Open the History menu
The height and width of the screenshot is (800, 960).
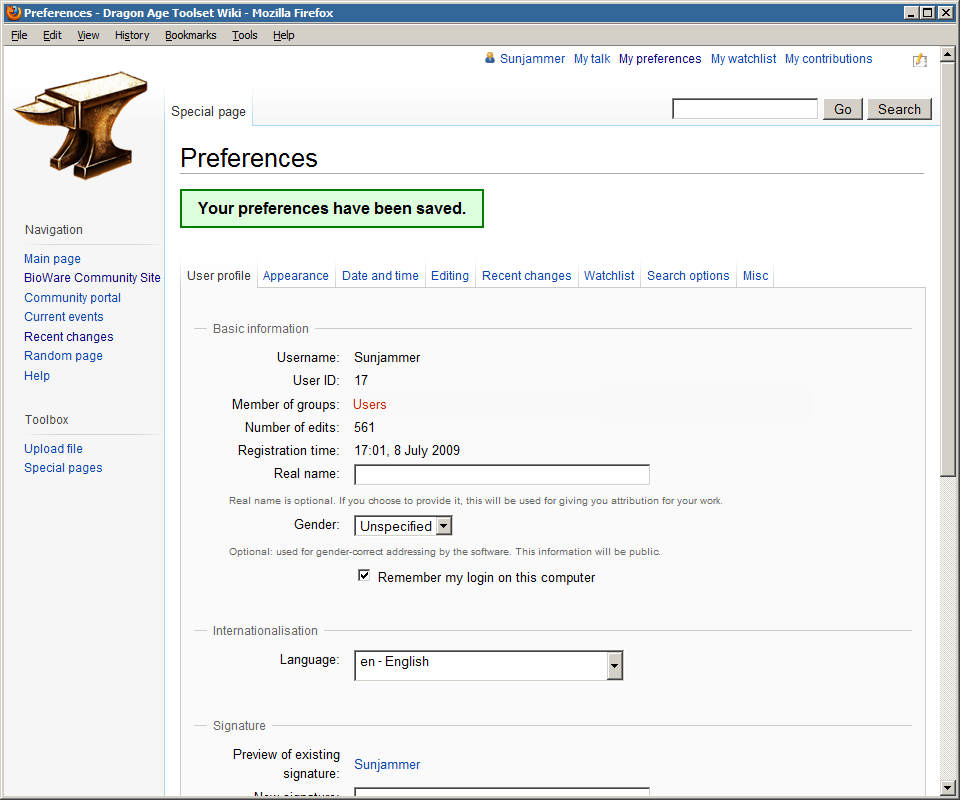(131, 35)
